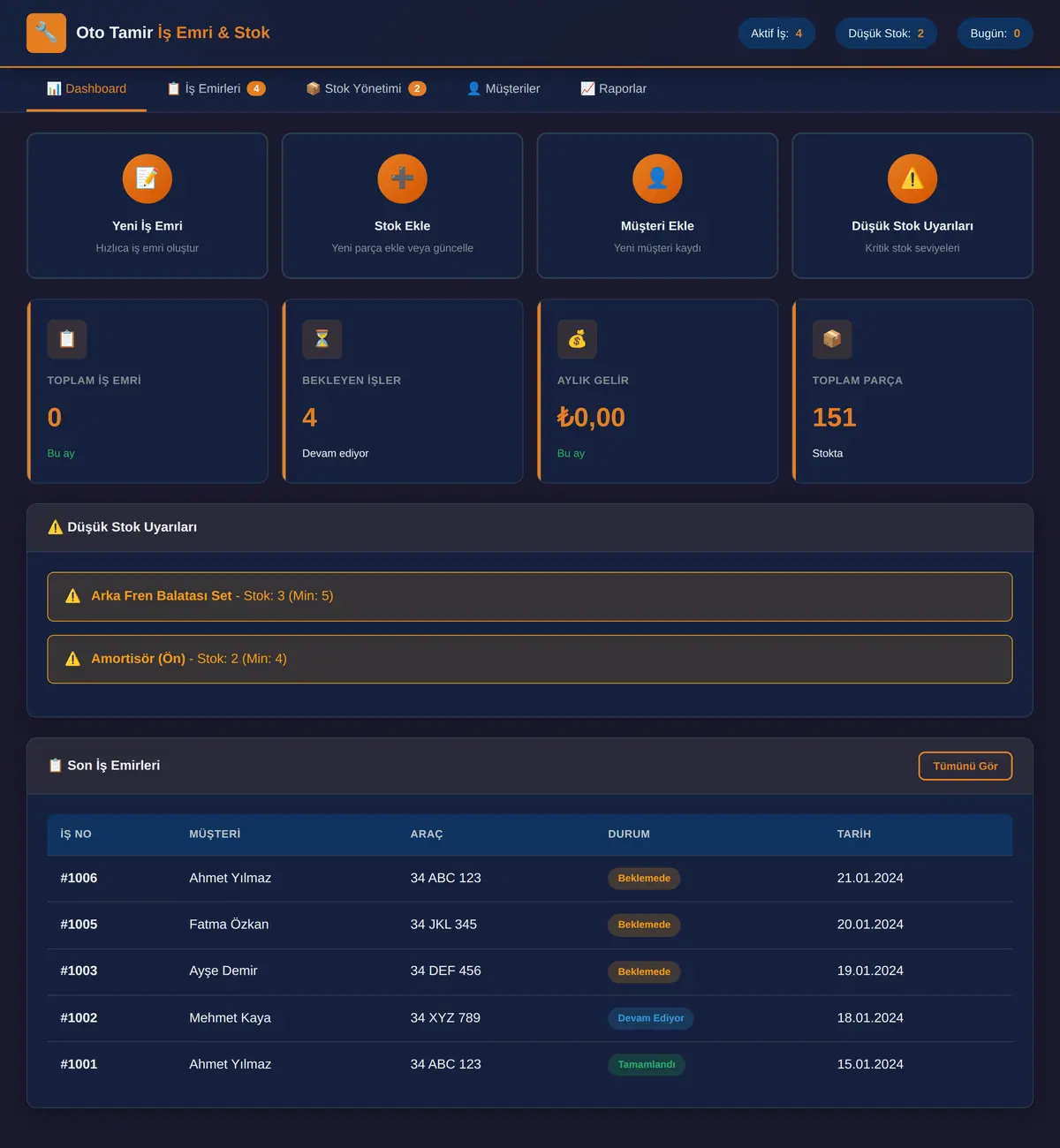Click work order number #1005
1060x1148 pixels.
click(79, 925)
